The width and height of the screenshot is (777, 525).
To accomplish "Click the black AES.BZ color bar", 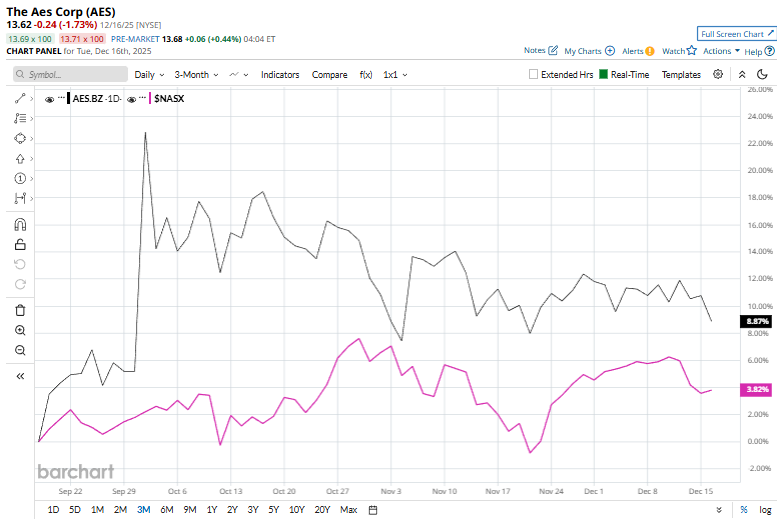I will click(x=69, y=98).
